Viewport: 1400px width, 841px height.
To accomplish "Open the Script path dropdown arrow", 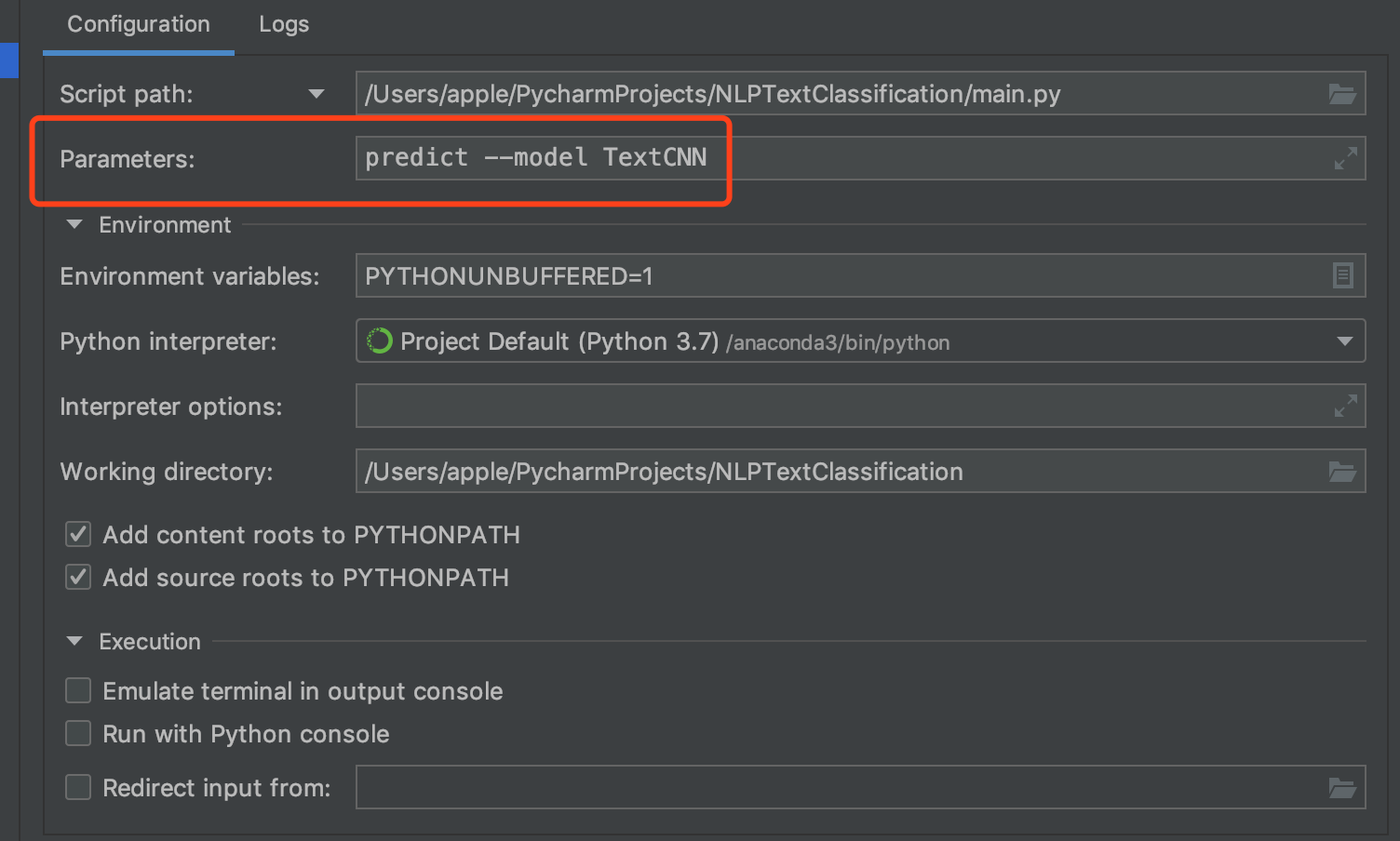I will (316, 93).
